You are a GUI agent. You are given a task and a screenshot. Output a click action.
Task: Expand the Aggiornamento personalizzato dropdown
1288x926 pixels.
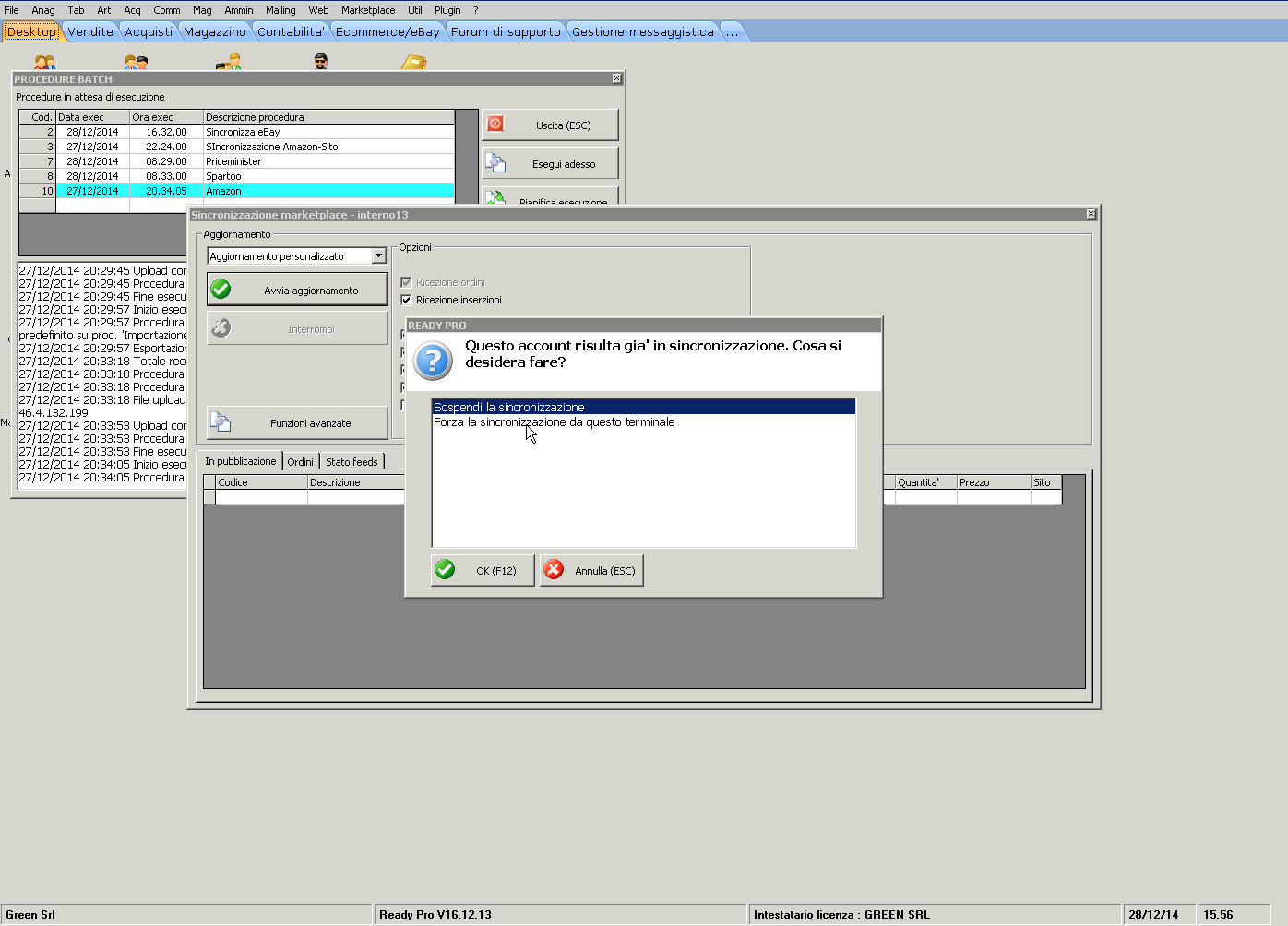tap(378, 256)
